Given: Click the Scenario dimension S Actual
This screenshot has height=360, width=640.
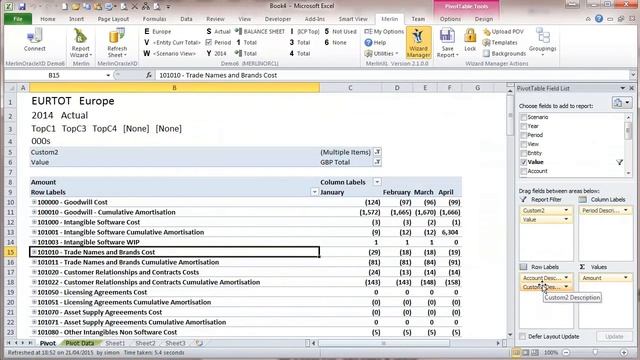Looking at the screenshot, I should click(x=218, y=31).
